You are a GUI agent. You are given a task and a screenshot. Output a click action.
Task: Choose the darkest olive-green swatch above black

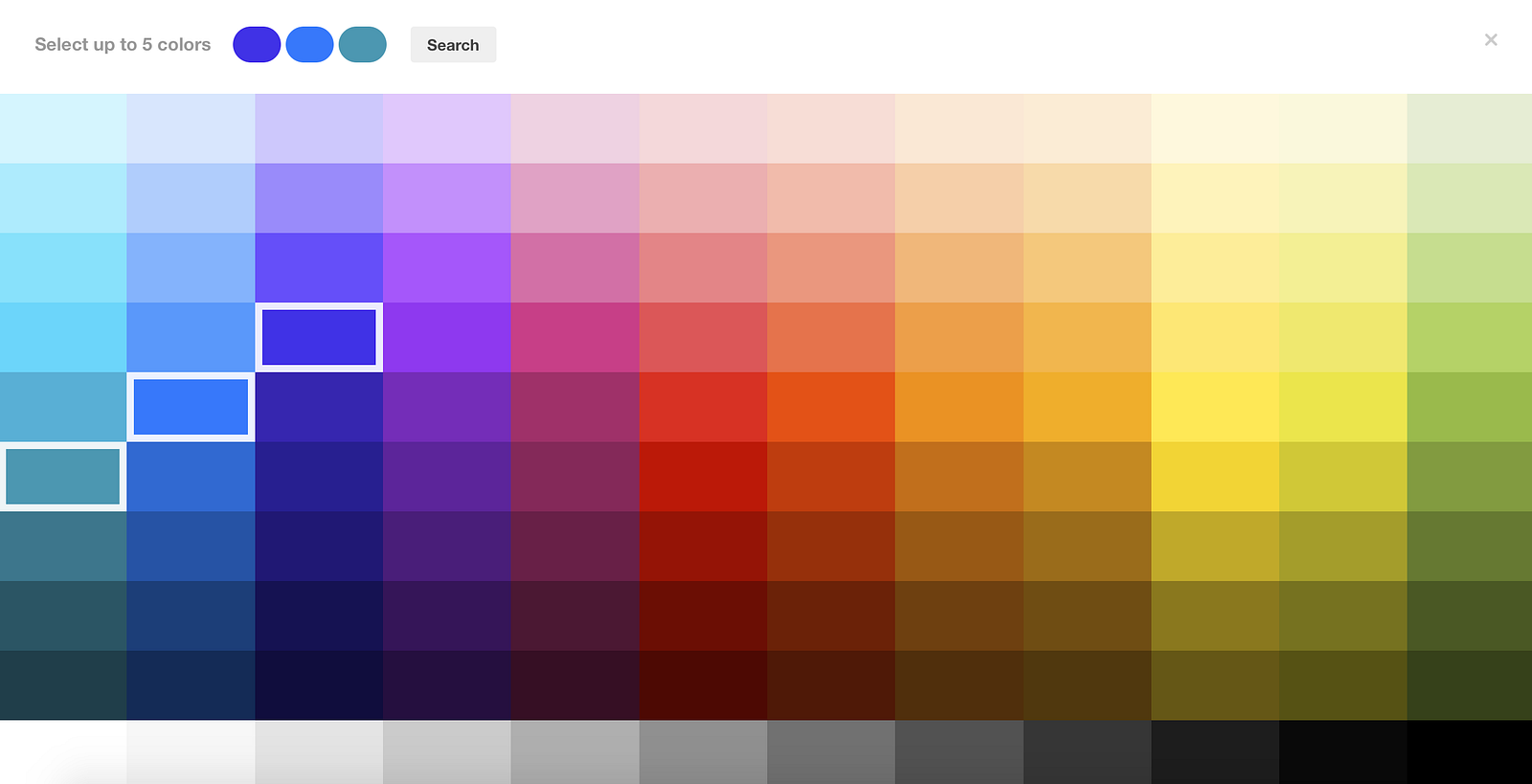(x=1470, y=685)
